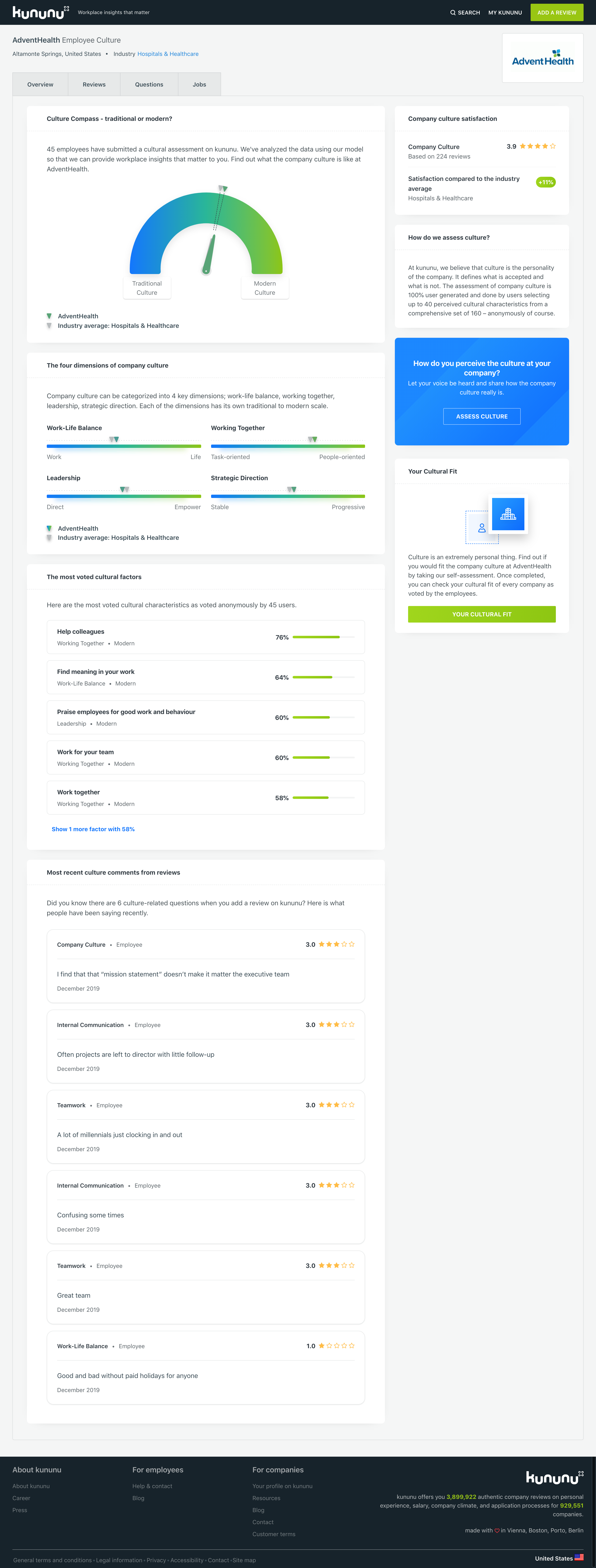Open the MY KUNUNU menu
The width and height of the screenshot is (596, 1568).
pos(505,13)
